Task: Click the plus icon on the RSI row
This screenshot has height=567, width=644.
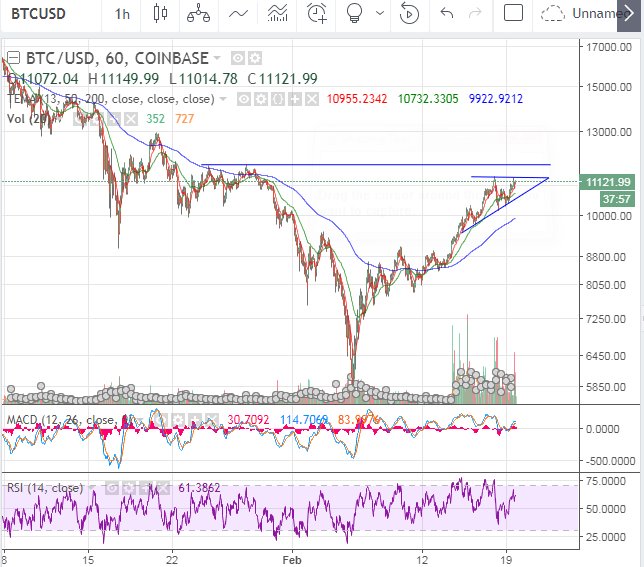Action: tap(146, 488)
